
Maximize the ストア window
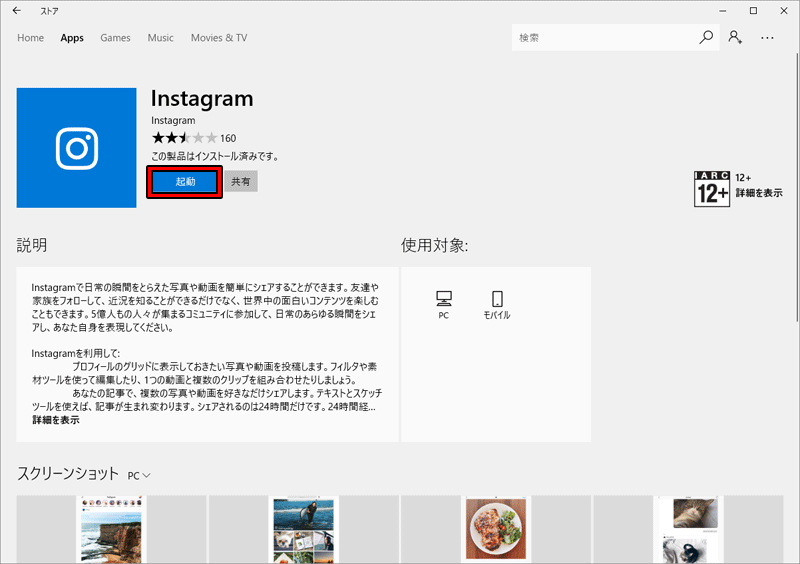pos(754,11)
